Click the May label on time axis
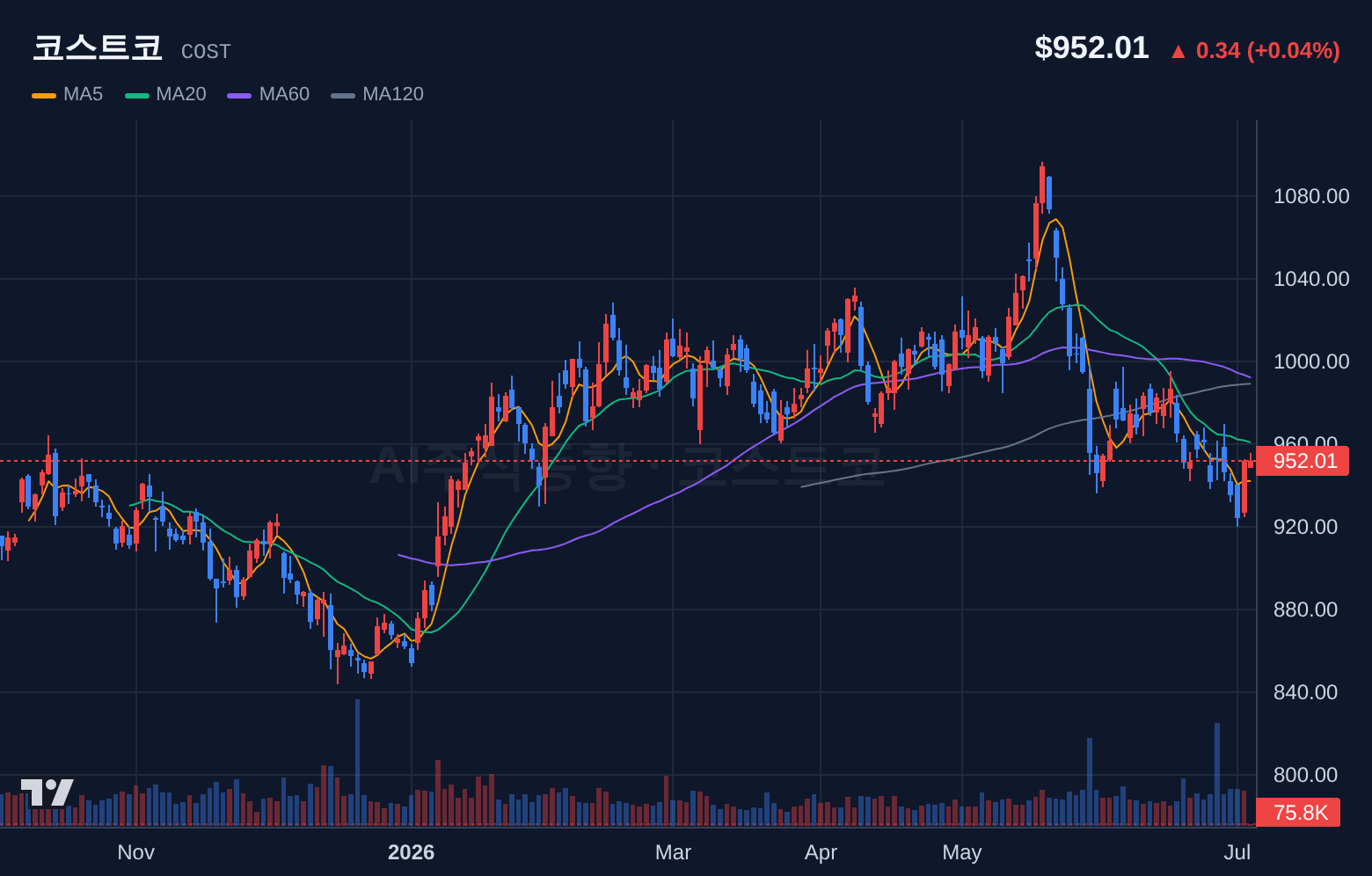 click(961, 852)
